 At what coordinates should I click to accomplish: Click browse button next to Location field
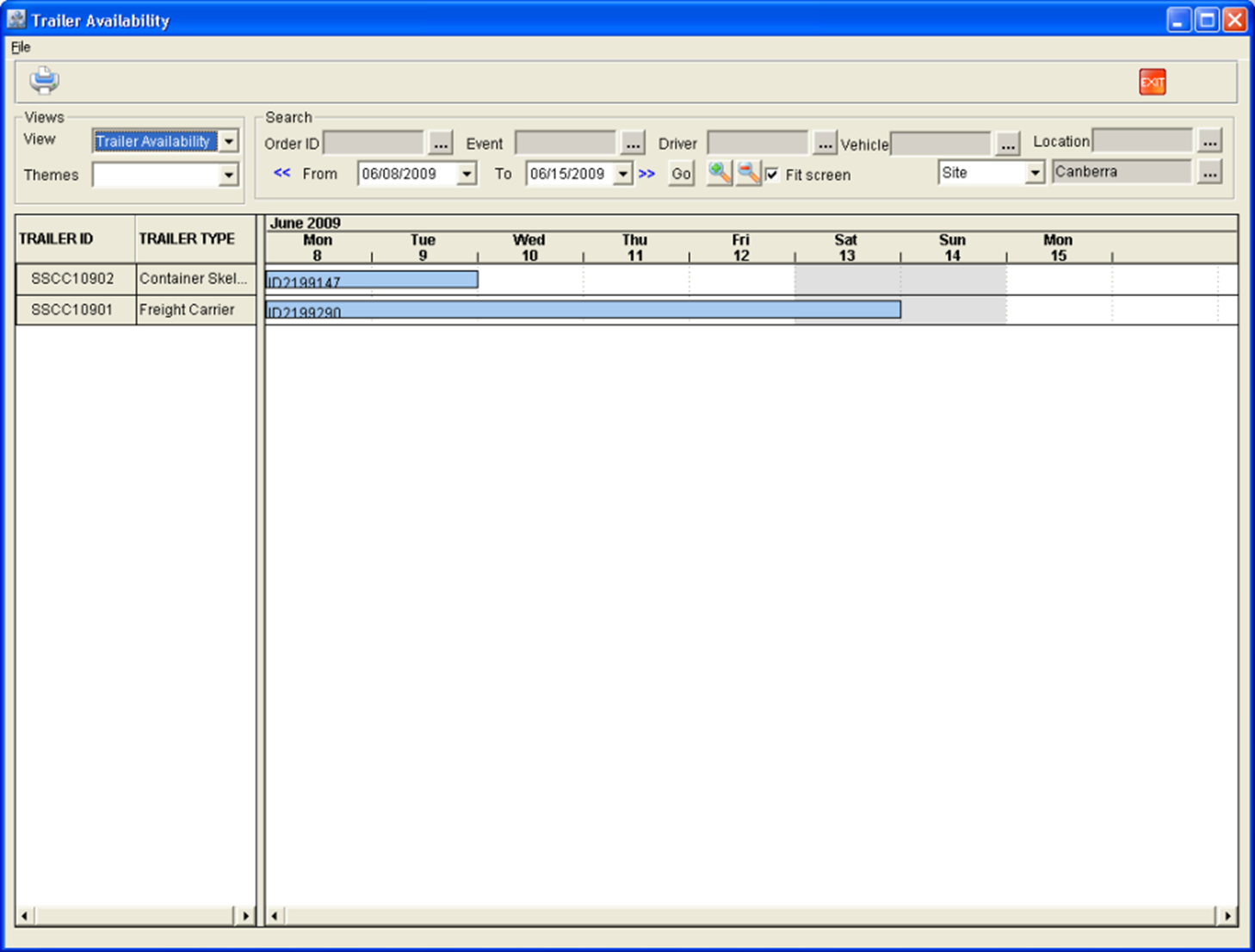[x=1209, y=141]
